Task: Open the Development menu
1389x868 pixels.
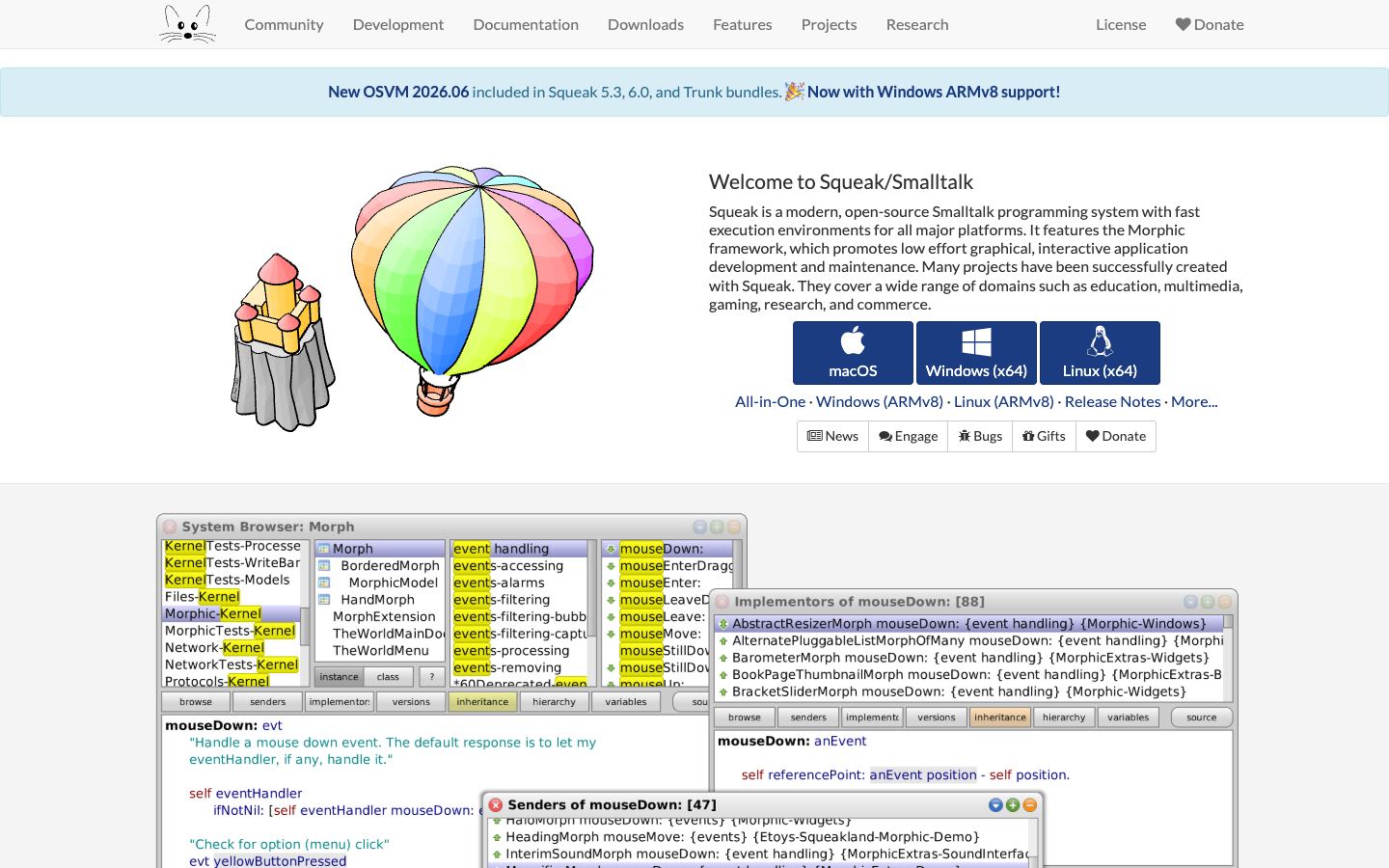Action: pos(398,24)
